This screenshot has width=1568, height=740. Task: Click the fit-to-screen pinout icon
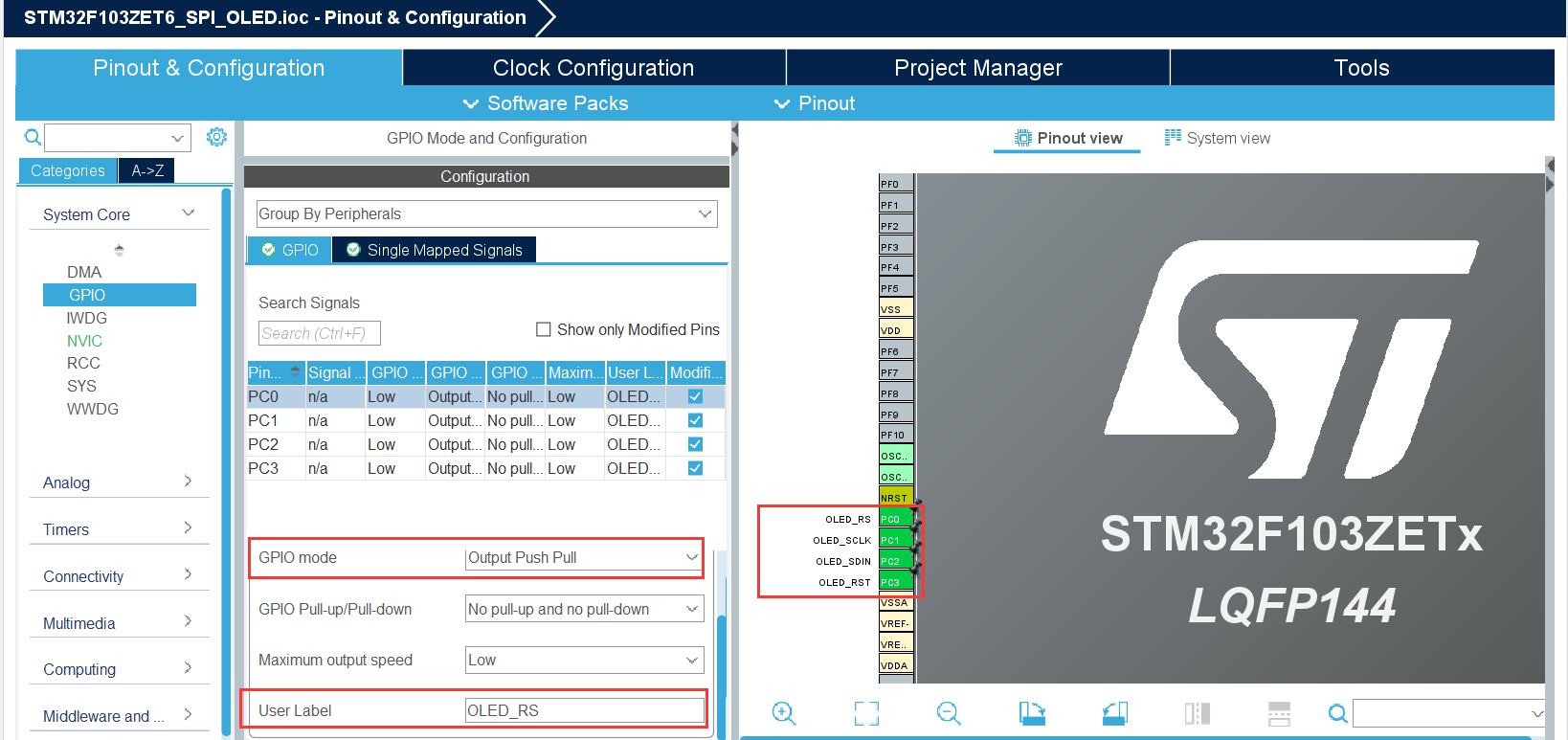[x=866, y=713]
